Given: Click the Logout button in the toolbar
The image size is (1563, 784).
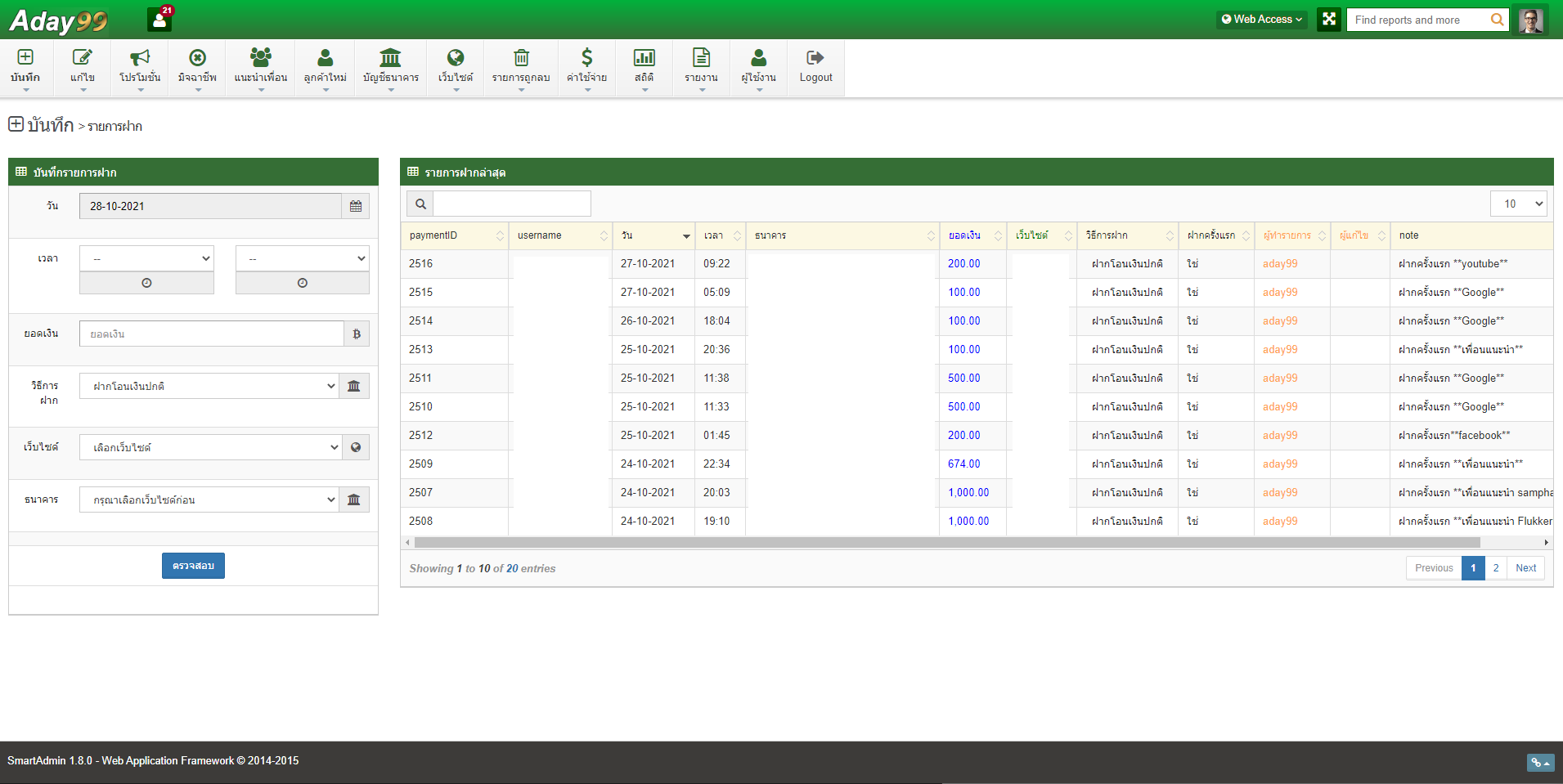Looking at the screenshot, I should pos(816,68).
